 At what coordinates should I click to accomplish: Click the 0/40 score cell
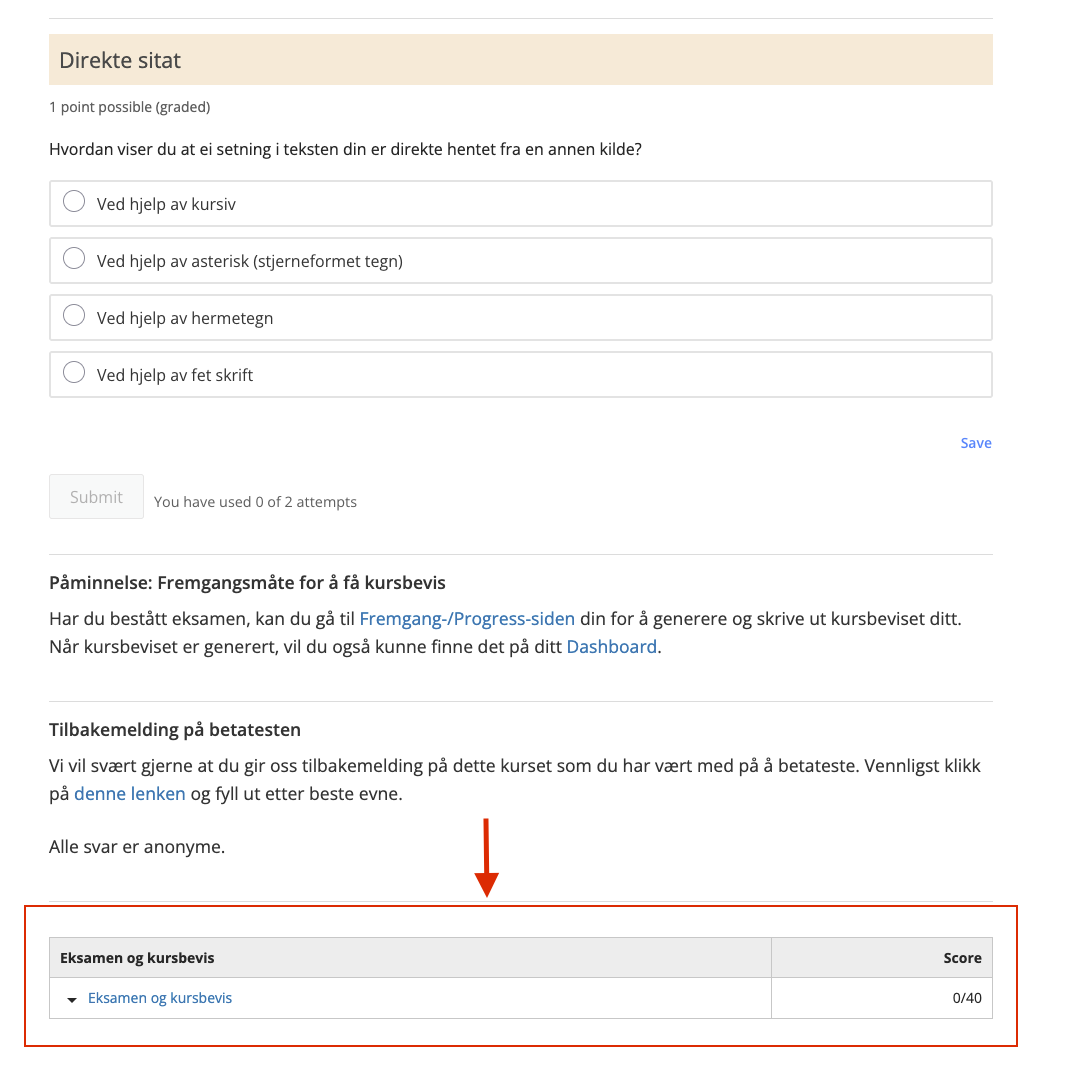881,998
